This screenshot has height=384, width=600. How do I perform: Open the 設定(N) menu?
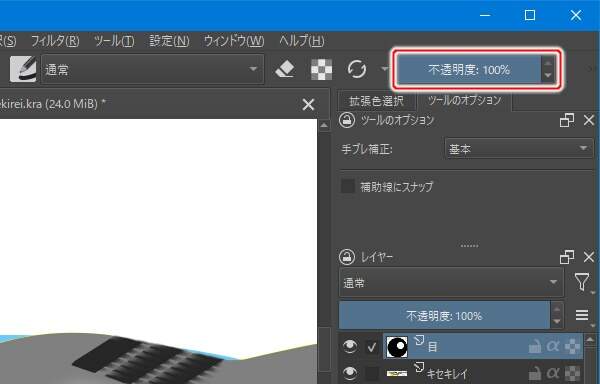[x=169, y=41]
